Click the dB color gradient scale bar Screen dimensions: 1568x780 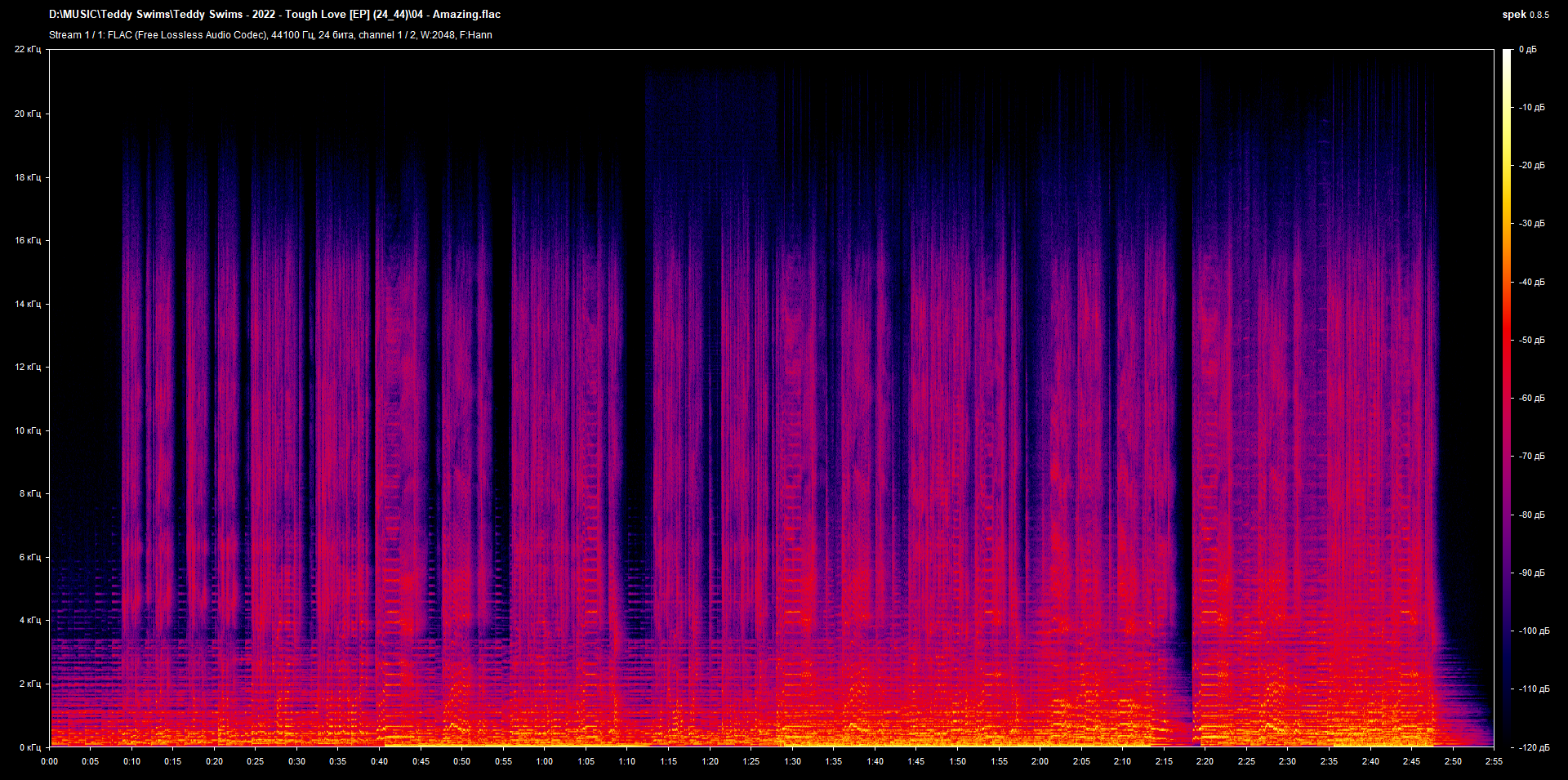1507,398
